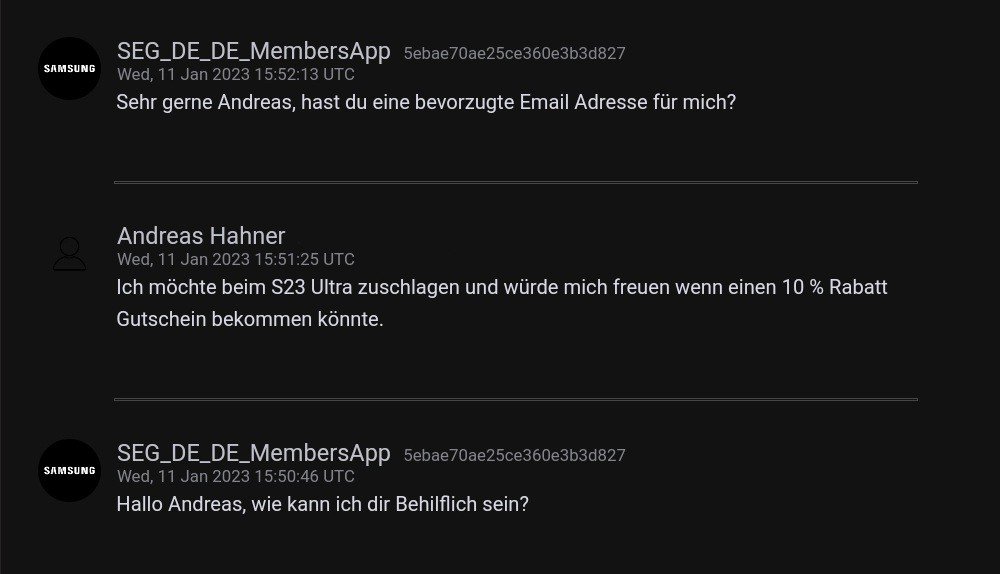This screenshot has height=574, width=1000.
Task: Click the timestamp Wed, 11 Jan 2023 15:52:13 UTC
Action: pyautogui.click(x=235, y=74)
